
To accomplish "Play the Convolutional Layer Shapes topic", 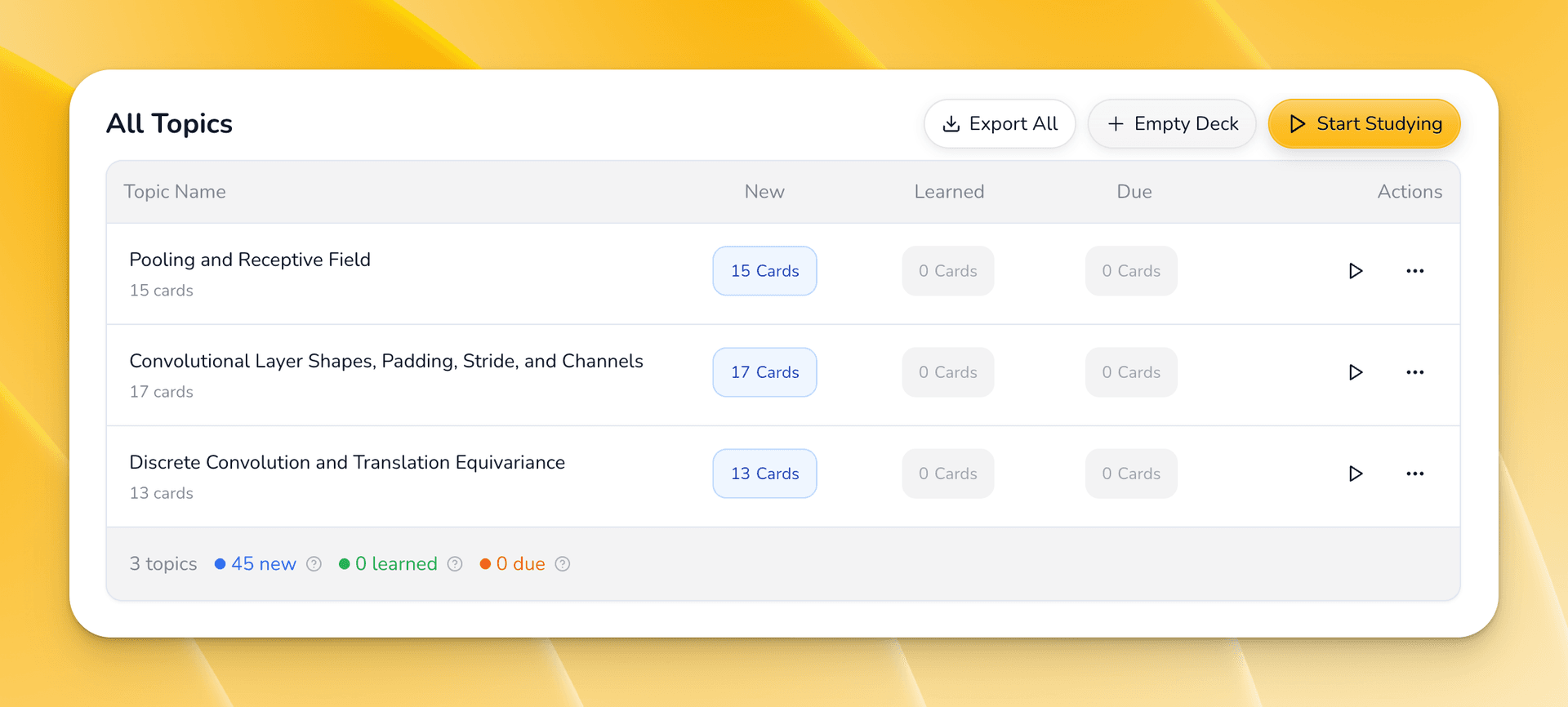I will [x=1355, y=372].
